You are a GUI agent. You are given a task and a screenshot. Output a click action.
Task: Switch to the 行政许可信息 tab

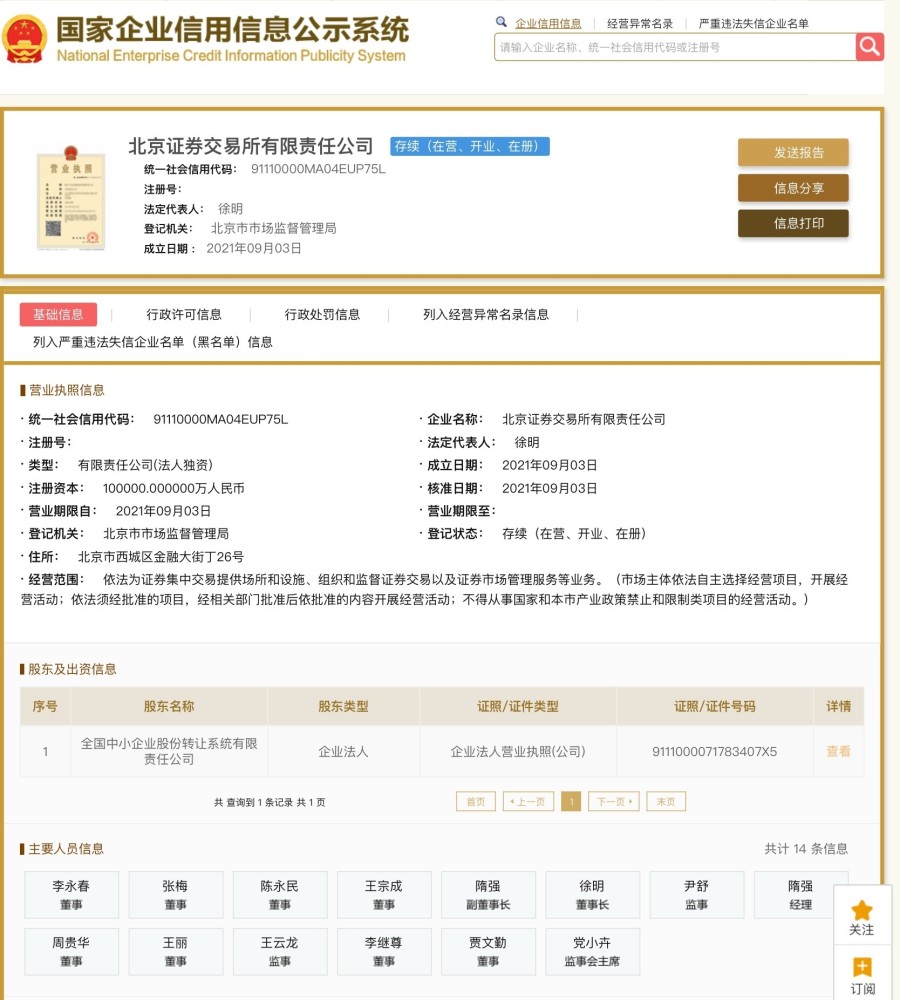184,314
